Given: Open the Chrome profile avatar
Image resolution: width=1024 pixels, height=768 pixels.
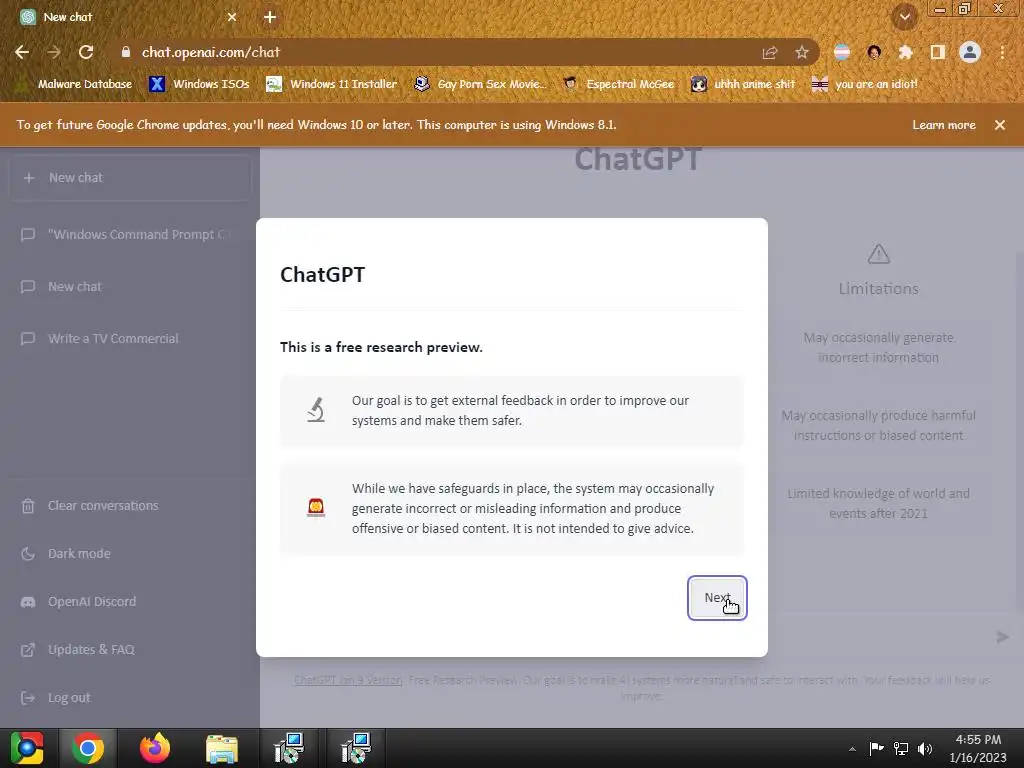Looking at the screenshot, I should (x=970, y=52).
